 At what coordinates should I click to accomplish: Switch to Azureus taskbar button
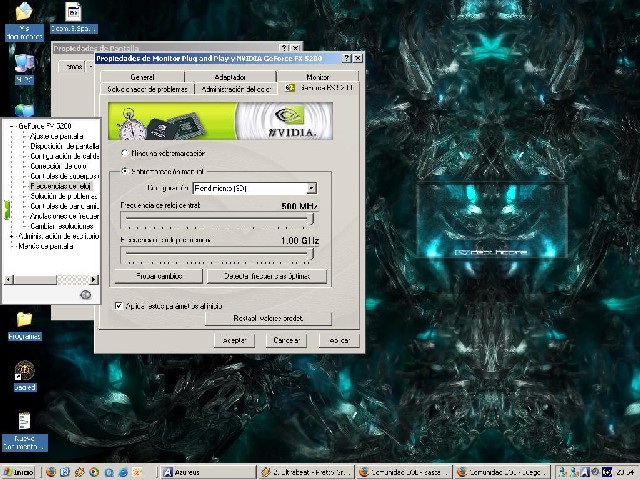point(207,472)
